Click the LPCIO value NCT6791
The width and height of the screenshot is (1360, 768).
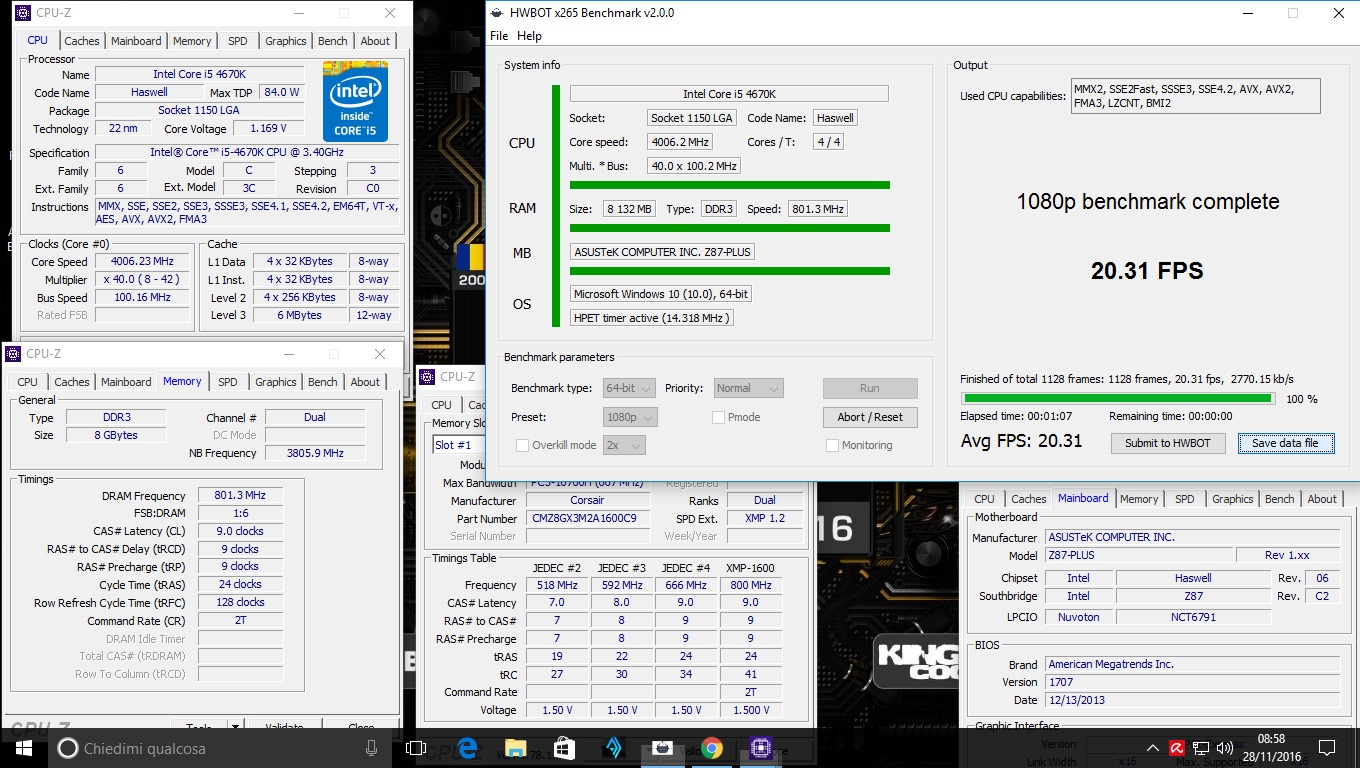pos(1192,617)
